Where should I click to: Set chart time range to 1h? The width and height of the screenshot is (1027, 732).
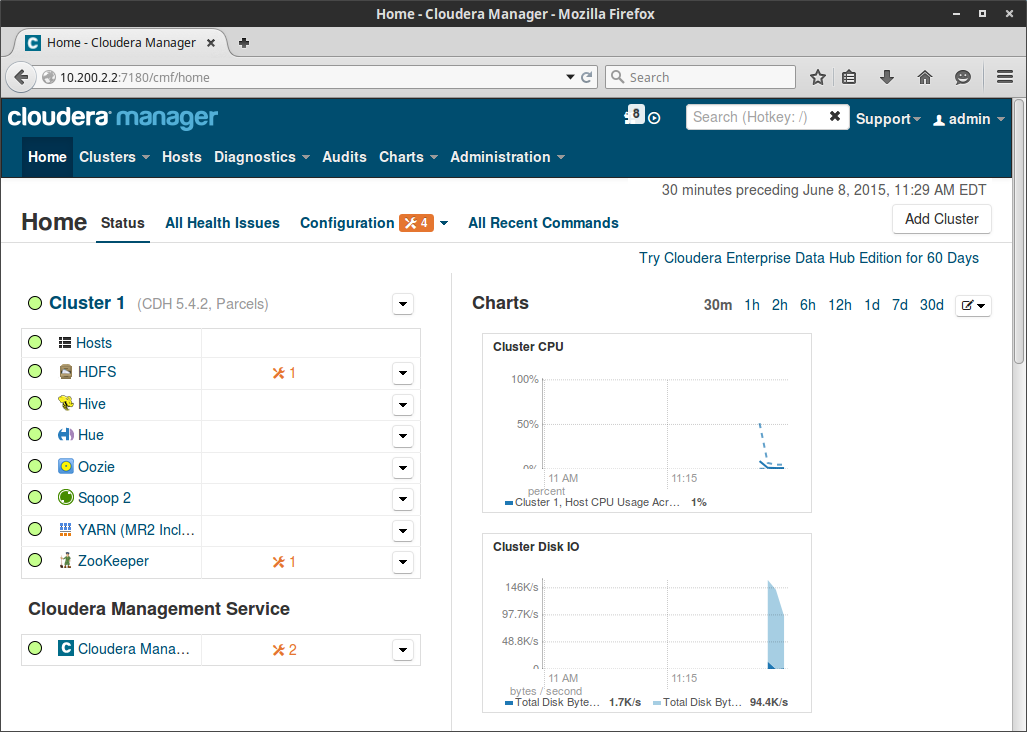coord(752,305)
